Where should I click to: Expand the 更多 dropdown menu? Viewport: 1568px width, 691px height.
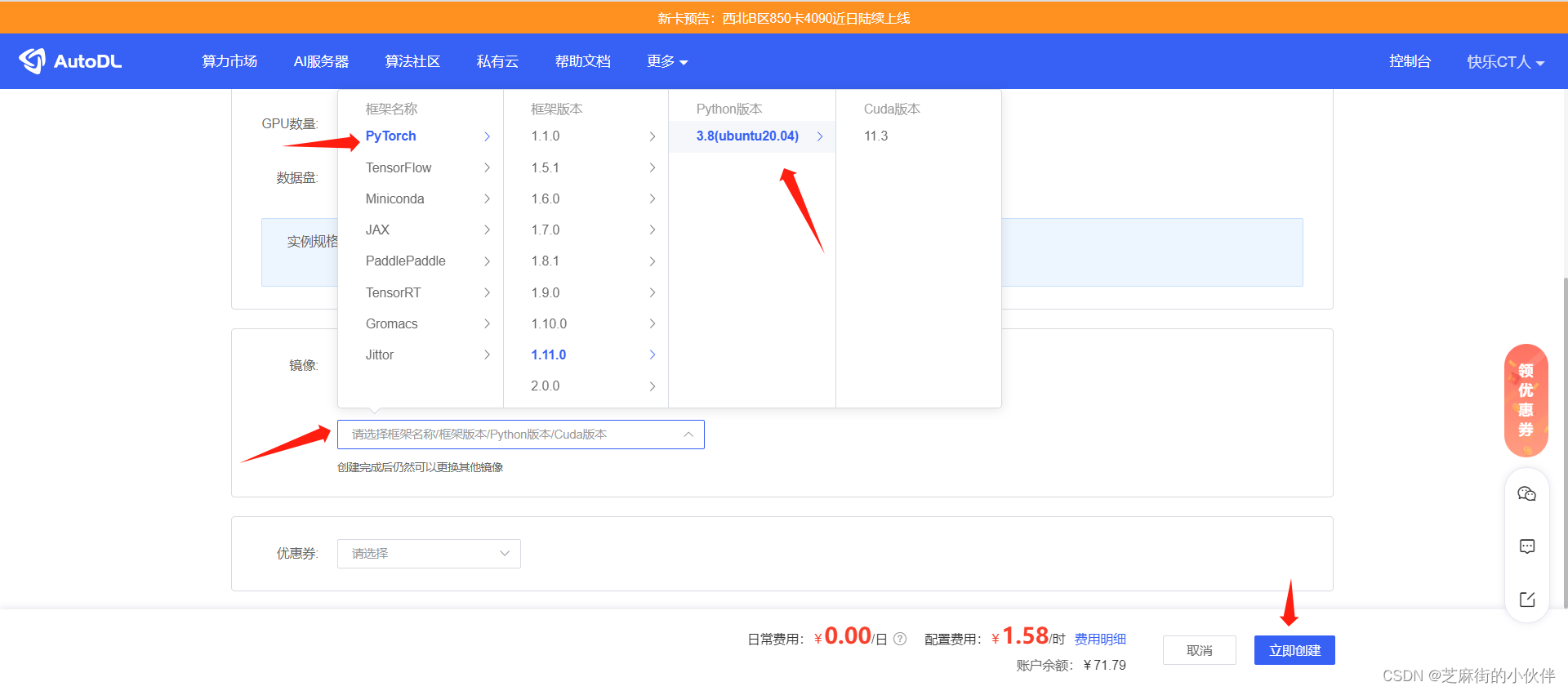pyautogui.click(x=667, y=61)
